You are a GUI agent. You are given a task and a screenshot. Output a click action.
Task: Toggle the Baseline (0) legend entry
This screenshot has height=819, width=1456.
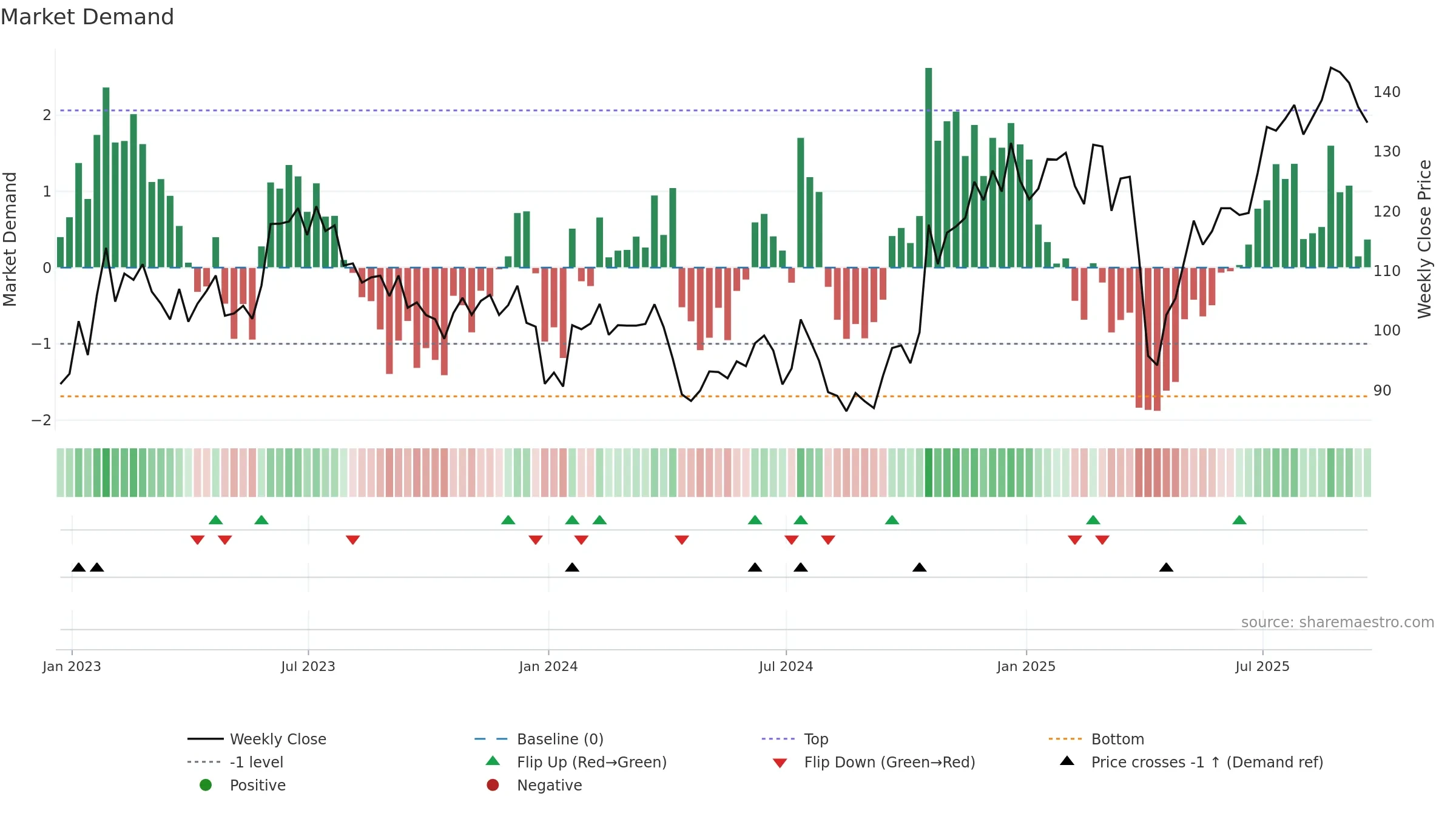click(x=539, y=739)
